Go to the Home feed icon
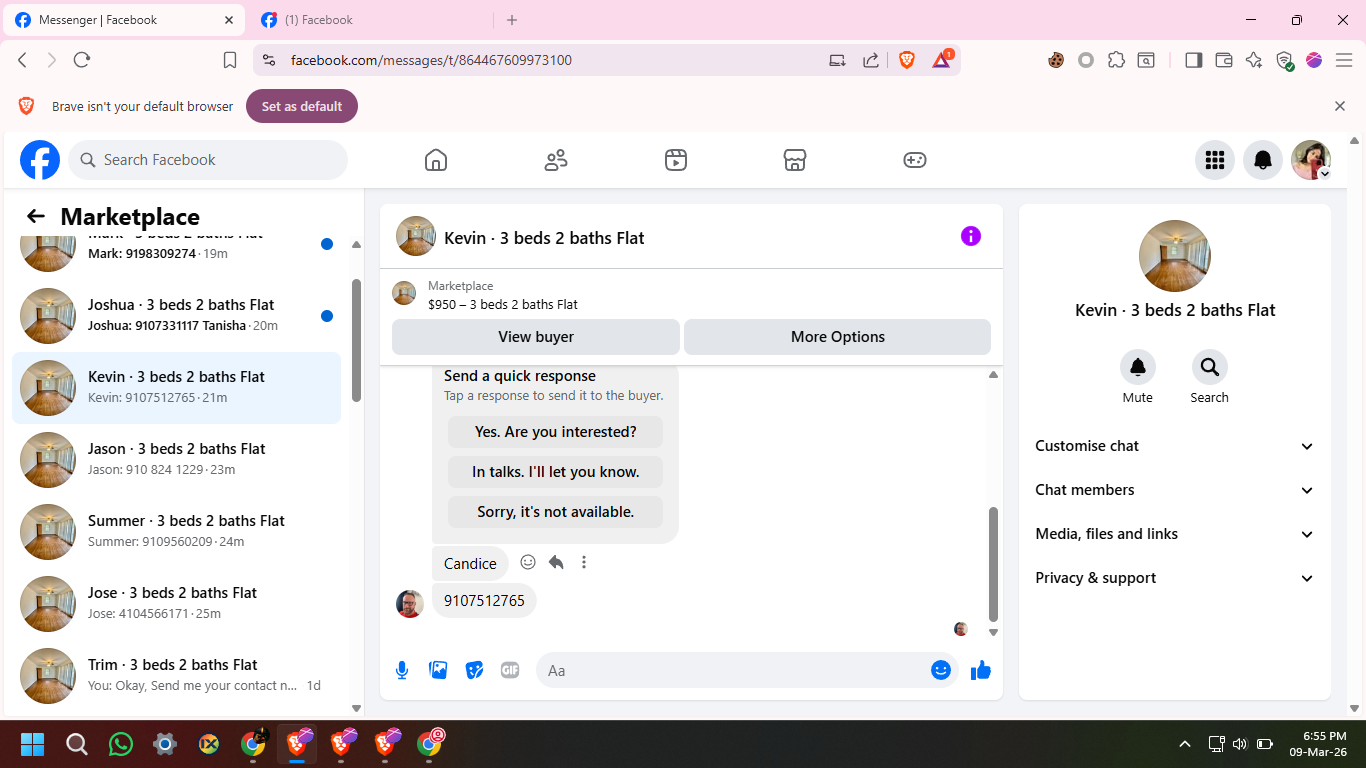Image resolution: width=1366 pixels, height=768 pixels. tap(436, 160)
